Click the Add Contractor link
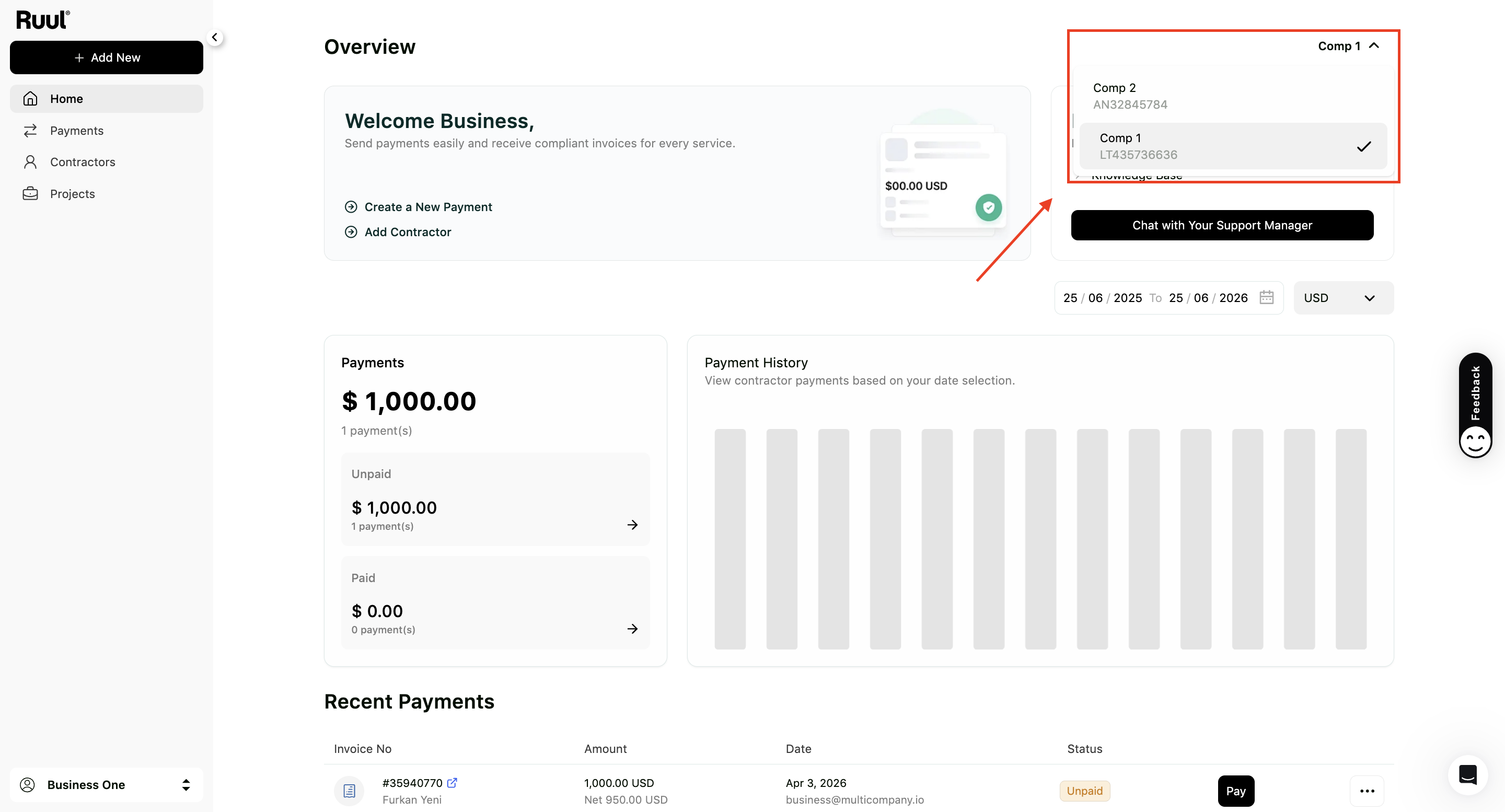 (x=407, y=232)
